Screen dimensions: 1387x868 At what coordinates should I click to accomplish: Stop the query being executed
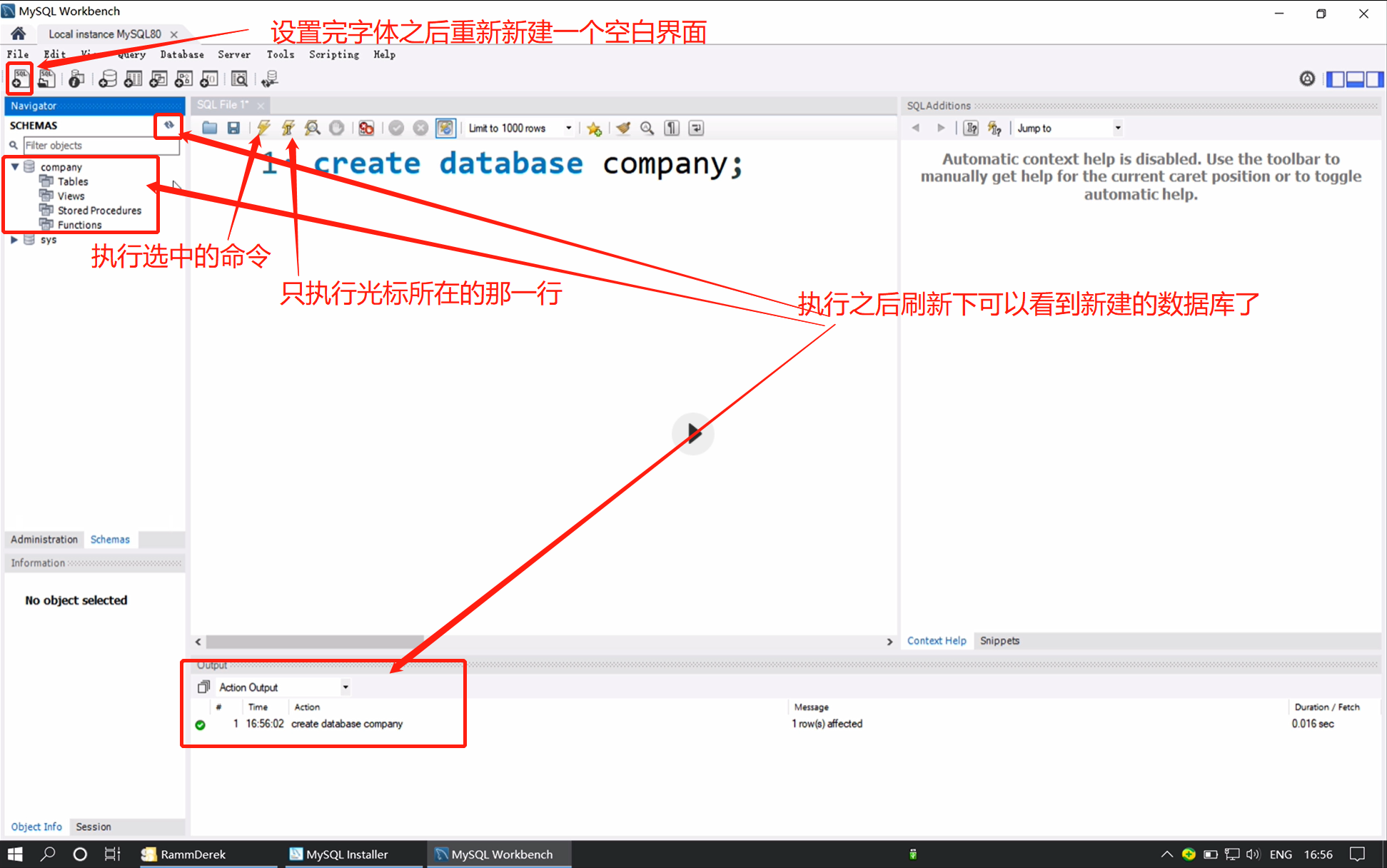pyautogui.click(x=336, y=128)
